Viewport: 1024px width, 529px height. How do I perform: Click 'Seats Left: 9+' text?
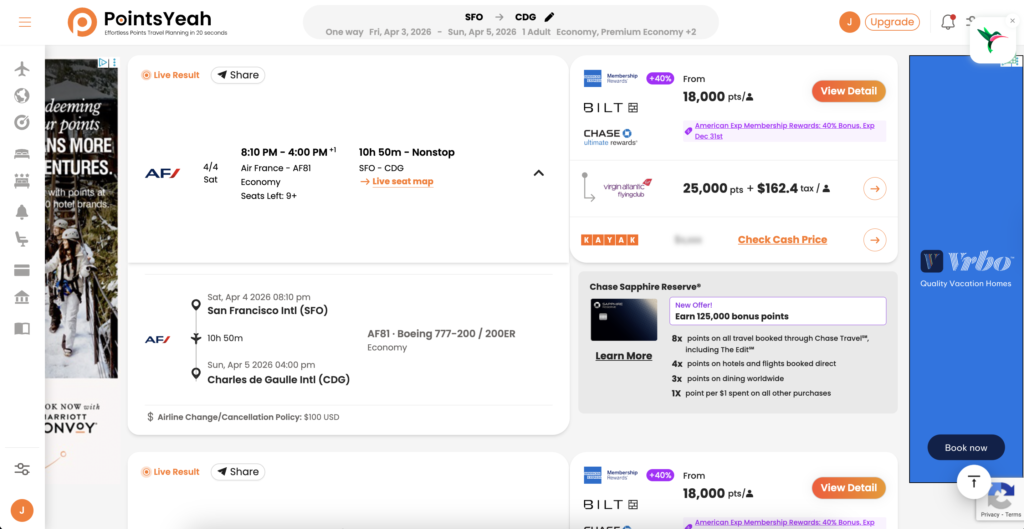click(x=268, y=195)
